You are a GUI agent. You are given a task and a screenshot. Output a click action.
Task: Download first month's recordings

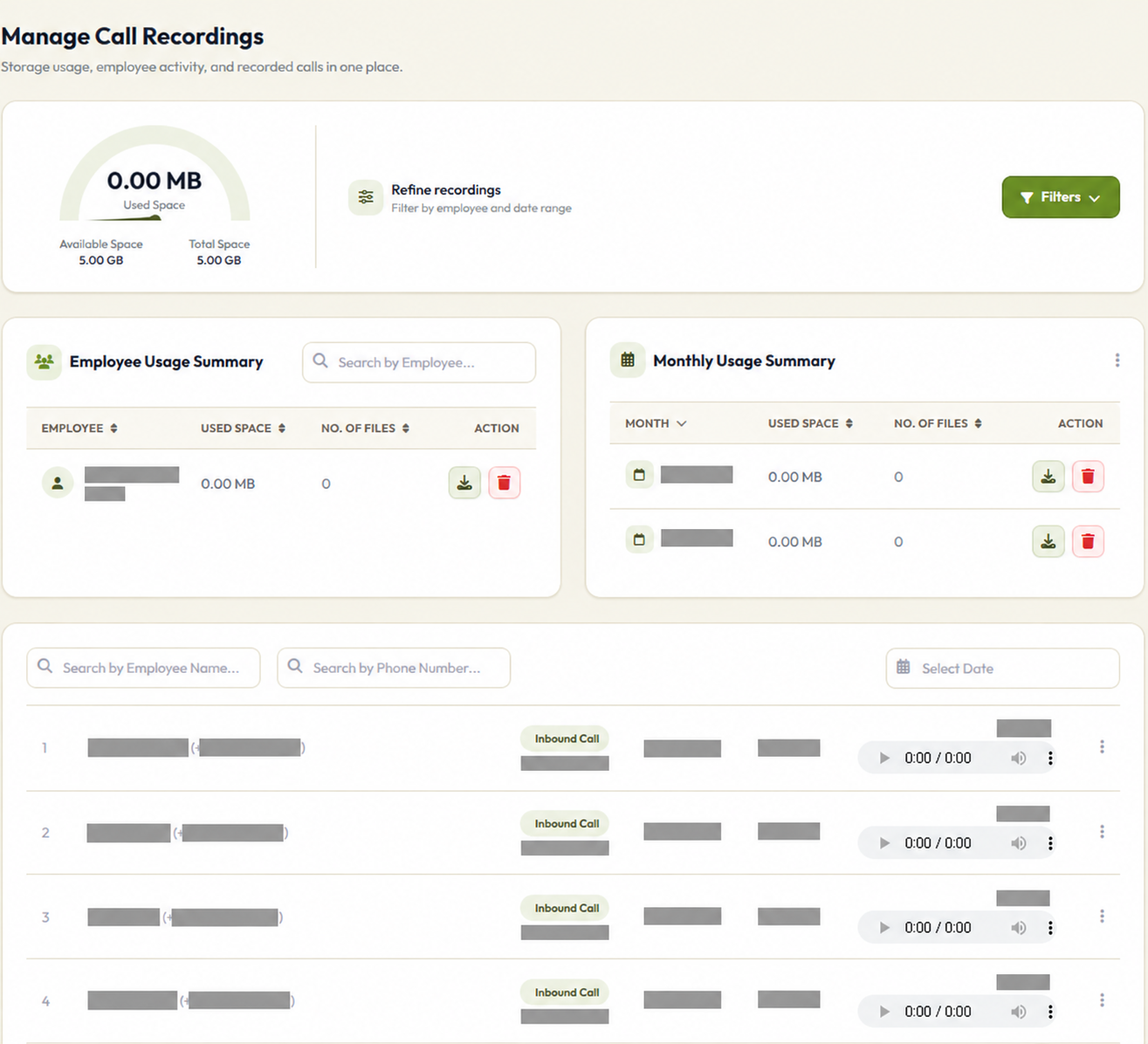[x=1048, y=477]
